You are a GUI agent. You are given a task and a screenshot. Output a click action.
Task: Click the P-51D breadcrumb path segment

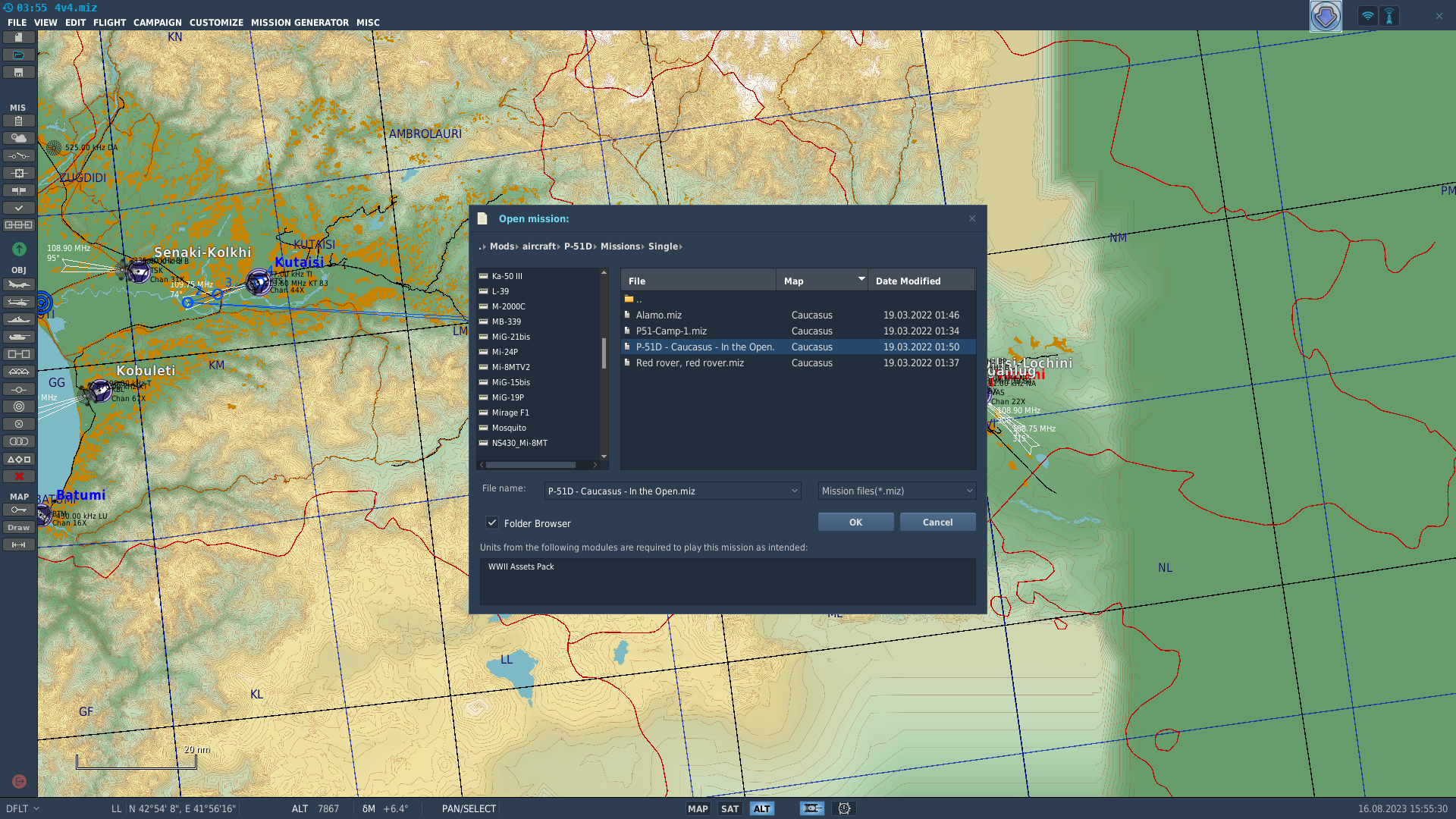[577, 246]
